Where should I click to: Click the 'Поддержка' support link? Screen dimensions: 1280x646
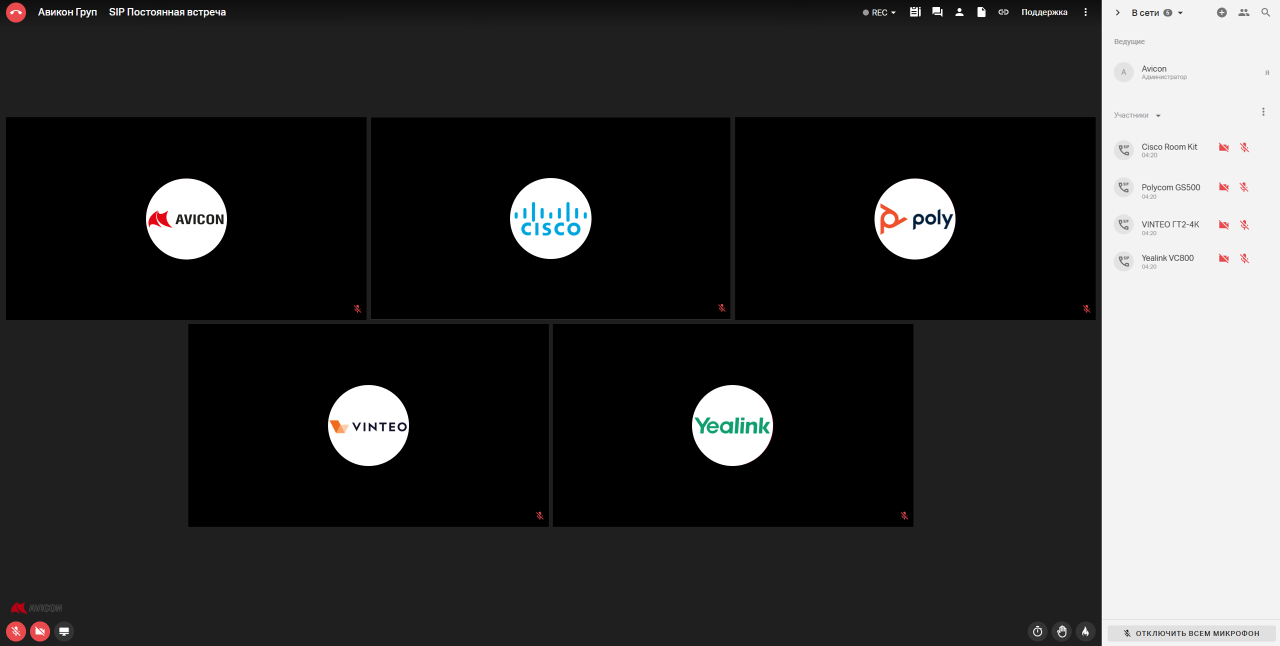(x=1044, y=12)
